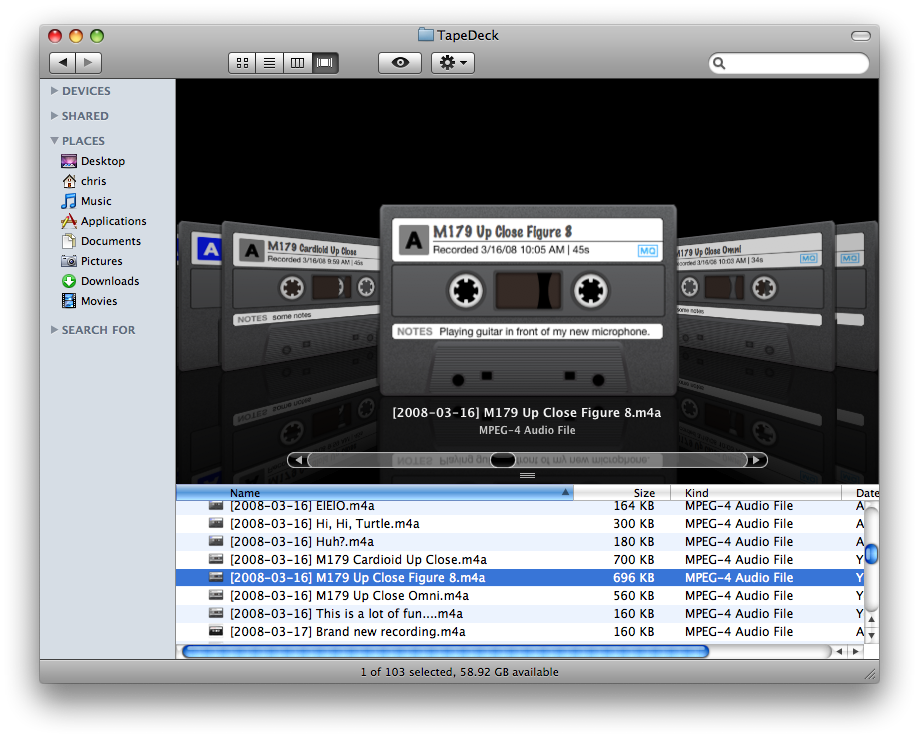Select the Huh?.m4a file
The height and width of the screenshot is (738, 919).
(x=520, y=542)
